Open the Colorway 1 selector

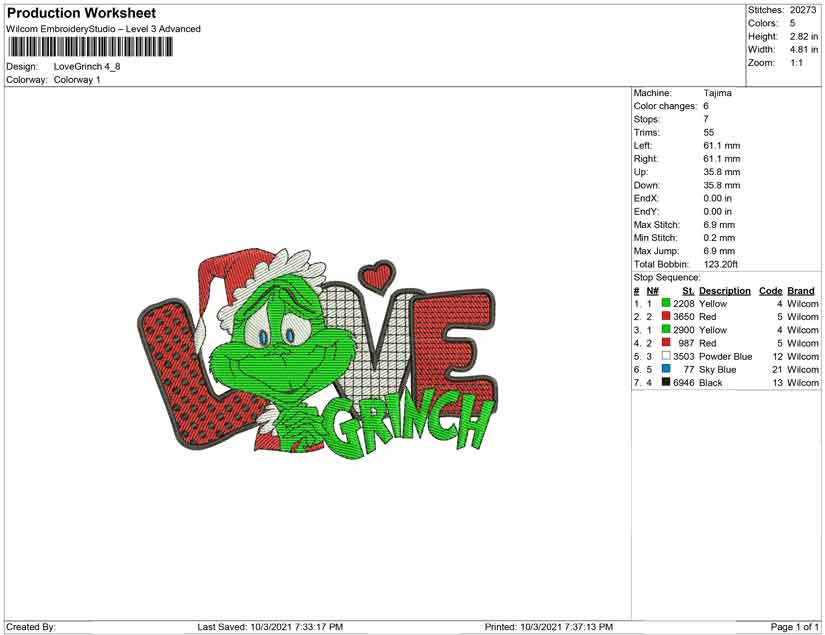pos(80,80)
